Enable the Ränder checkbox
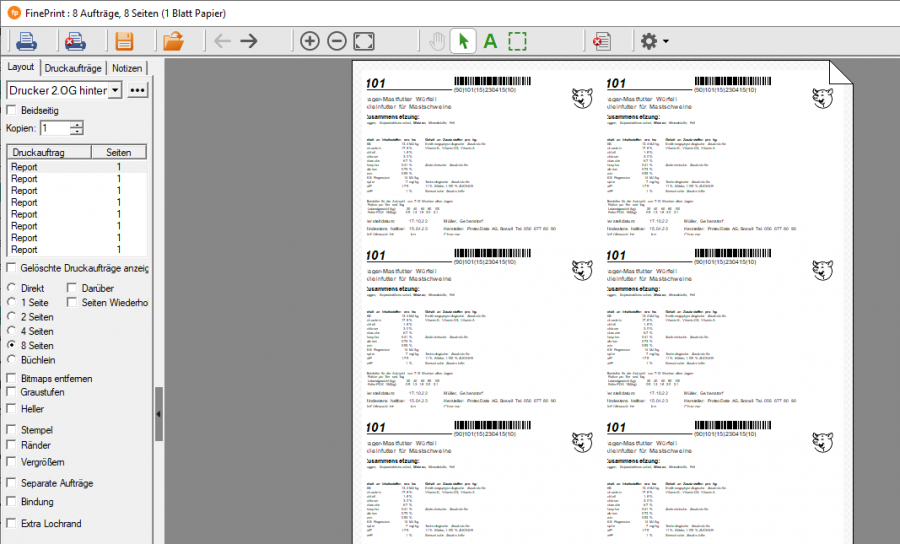Screen dimensions: 900x544 [11, 445]
